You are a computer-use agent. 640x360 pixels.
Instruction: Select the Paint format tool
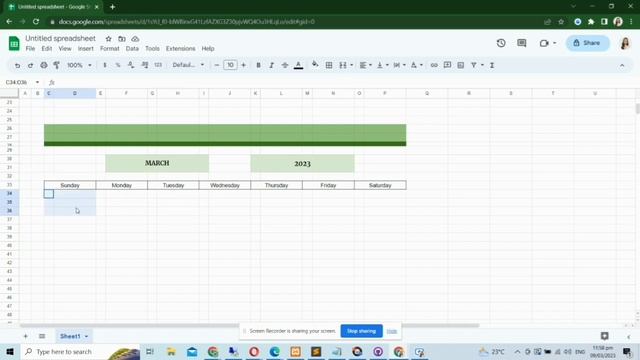pos(57,65)
